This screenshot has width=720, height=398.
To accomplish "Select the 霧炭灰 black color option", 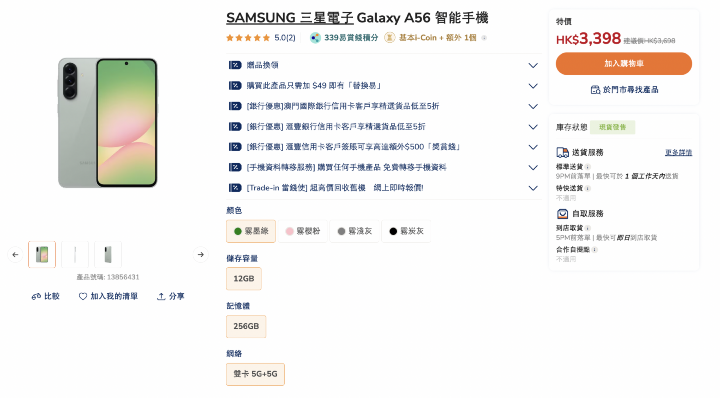I will (406, 231).
